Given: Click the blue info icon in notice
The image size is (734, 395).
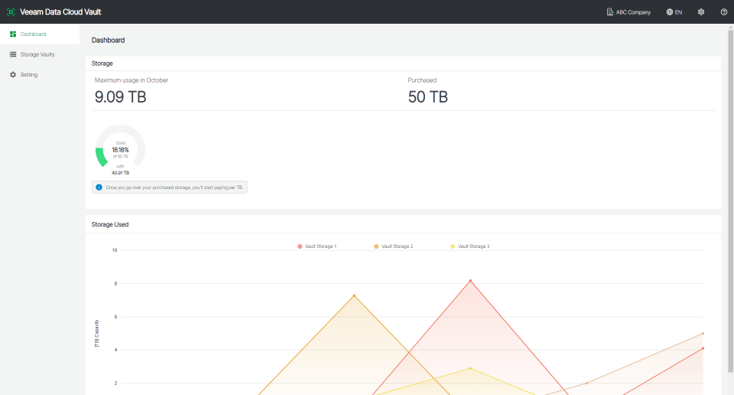Looking at the screenshot, I should tap(99, 187).
